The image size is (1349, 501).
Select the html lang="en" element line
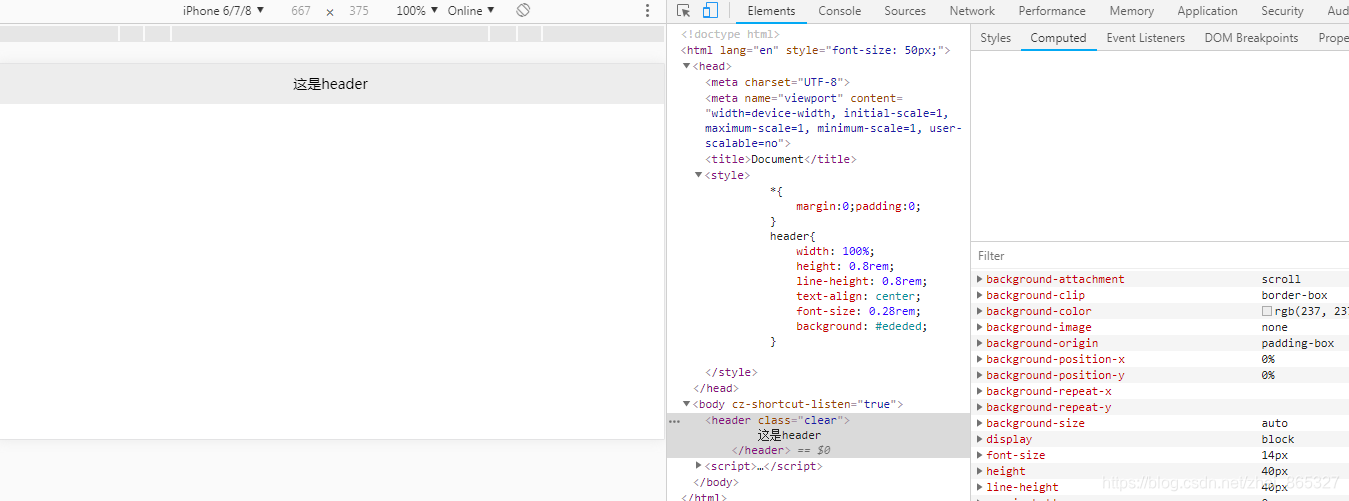(816, 50)
